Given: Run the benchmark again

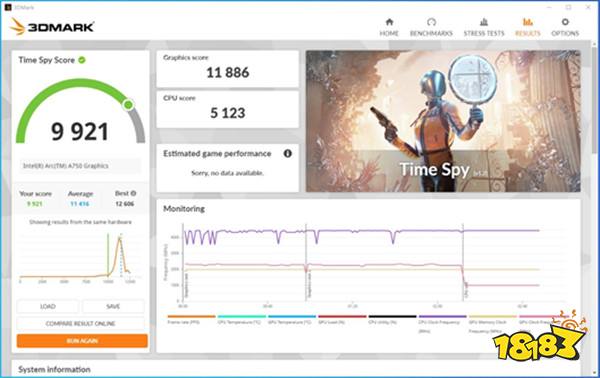Looking at the screenshot, I should (x=82, y=341).
